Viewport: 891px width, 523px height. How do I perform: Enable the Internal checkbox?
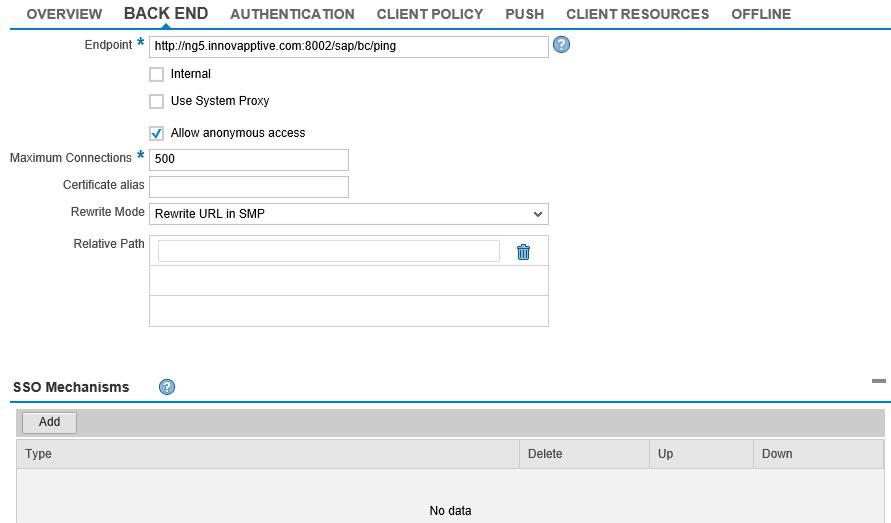(157, 74)
